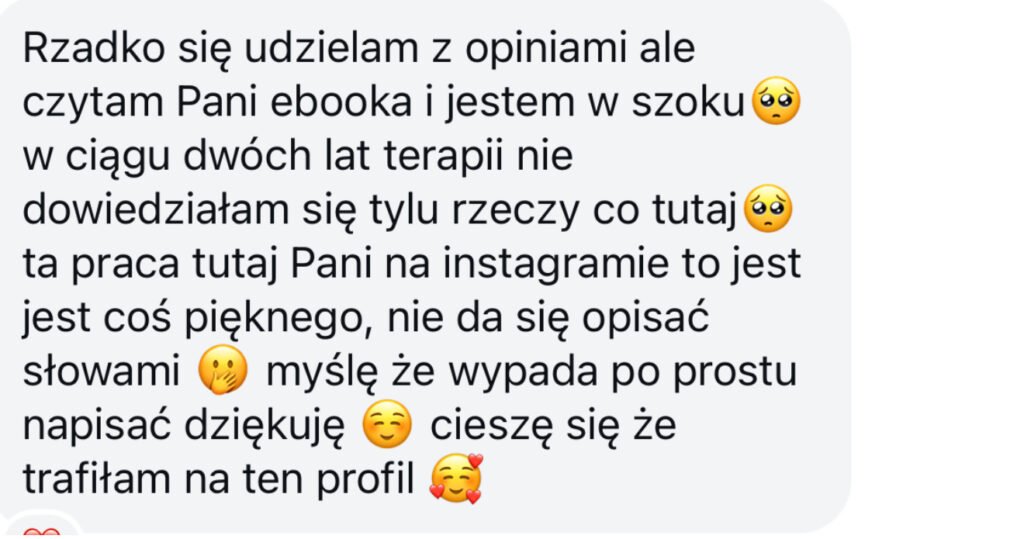The height and width of the screenshot is (539, 1024).
Task: Click the pleading face emoji after "szoku"
Action: [776, 101]
